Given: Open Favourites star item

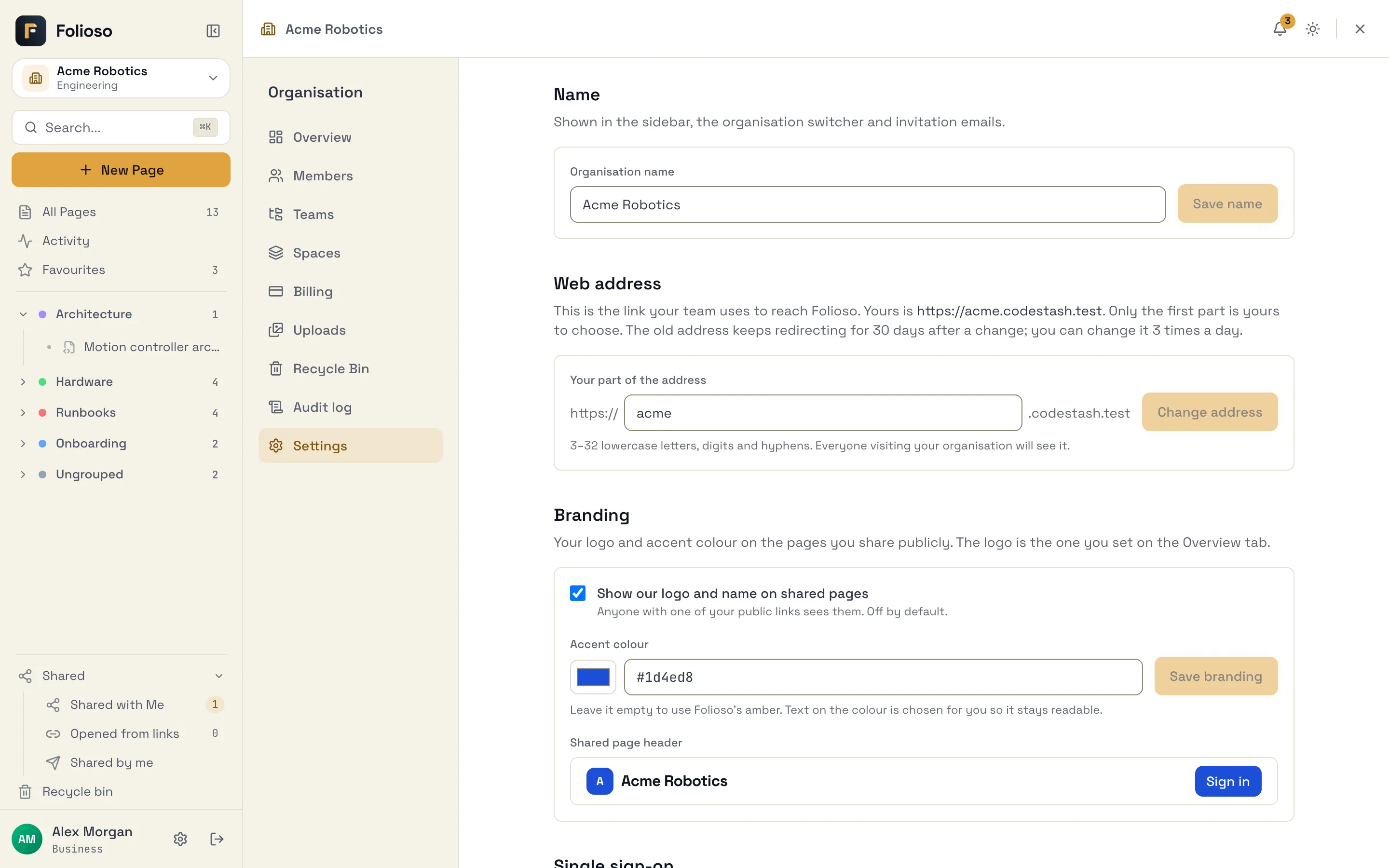Looking at the screenshot, I should tap(121, 270).
